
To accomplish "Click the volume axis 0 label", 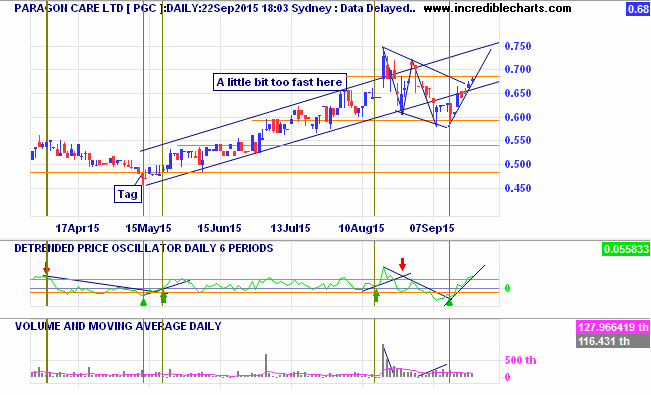I will [x=507, y=378].
